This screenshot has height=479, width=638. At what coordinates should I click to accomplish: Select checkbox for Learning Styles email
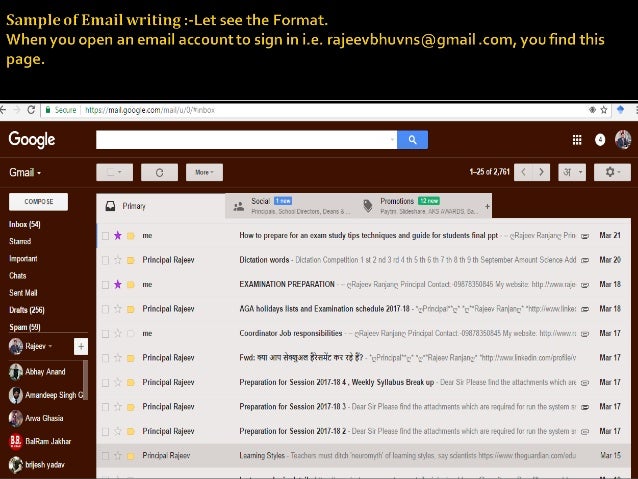(x=105, y=456)
